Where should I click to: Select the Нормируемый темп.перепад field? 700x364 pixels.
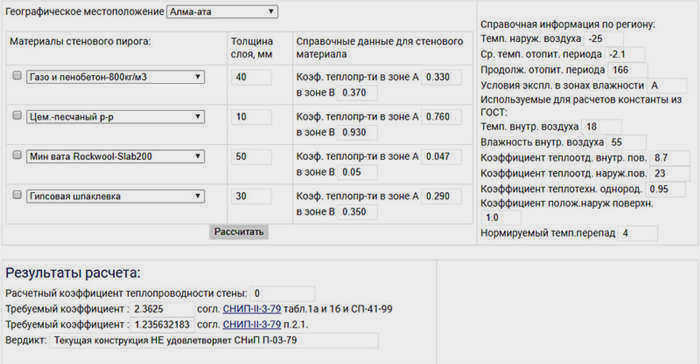638,233
